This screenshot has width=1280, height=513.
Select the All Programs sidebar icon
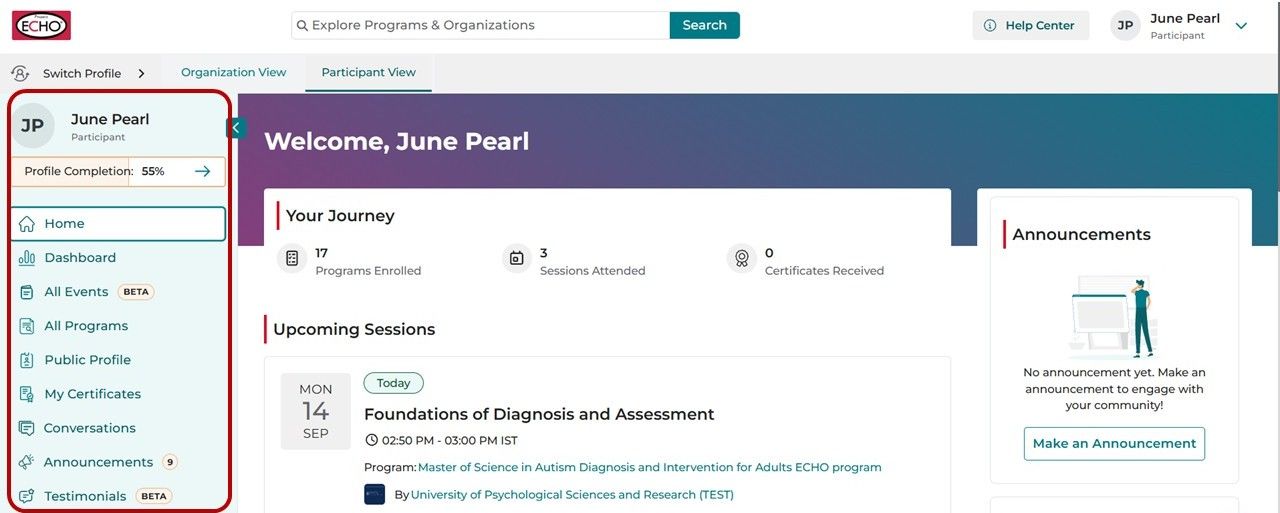click(x=27, y=326)
